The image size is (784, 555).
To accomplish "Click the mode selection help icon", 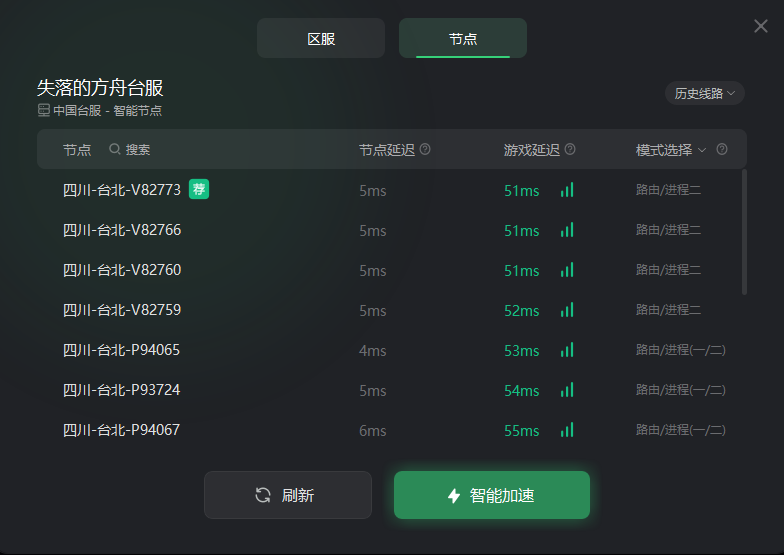I will point(722,150).
